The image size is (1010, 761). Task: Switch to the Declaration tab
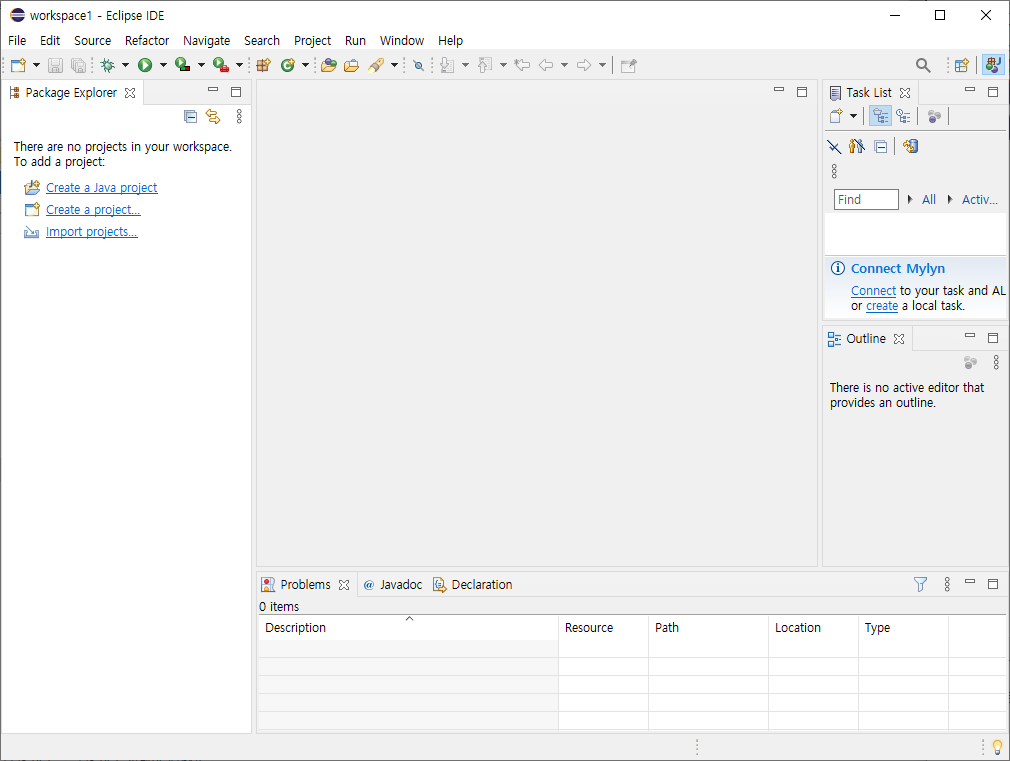(473, 584)
